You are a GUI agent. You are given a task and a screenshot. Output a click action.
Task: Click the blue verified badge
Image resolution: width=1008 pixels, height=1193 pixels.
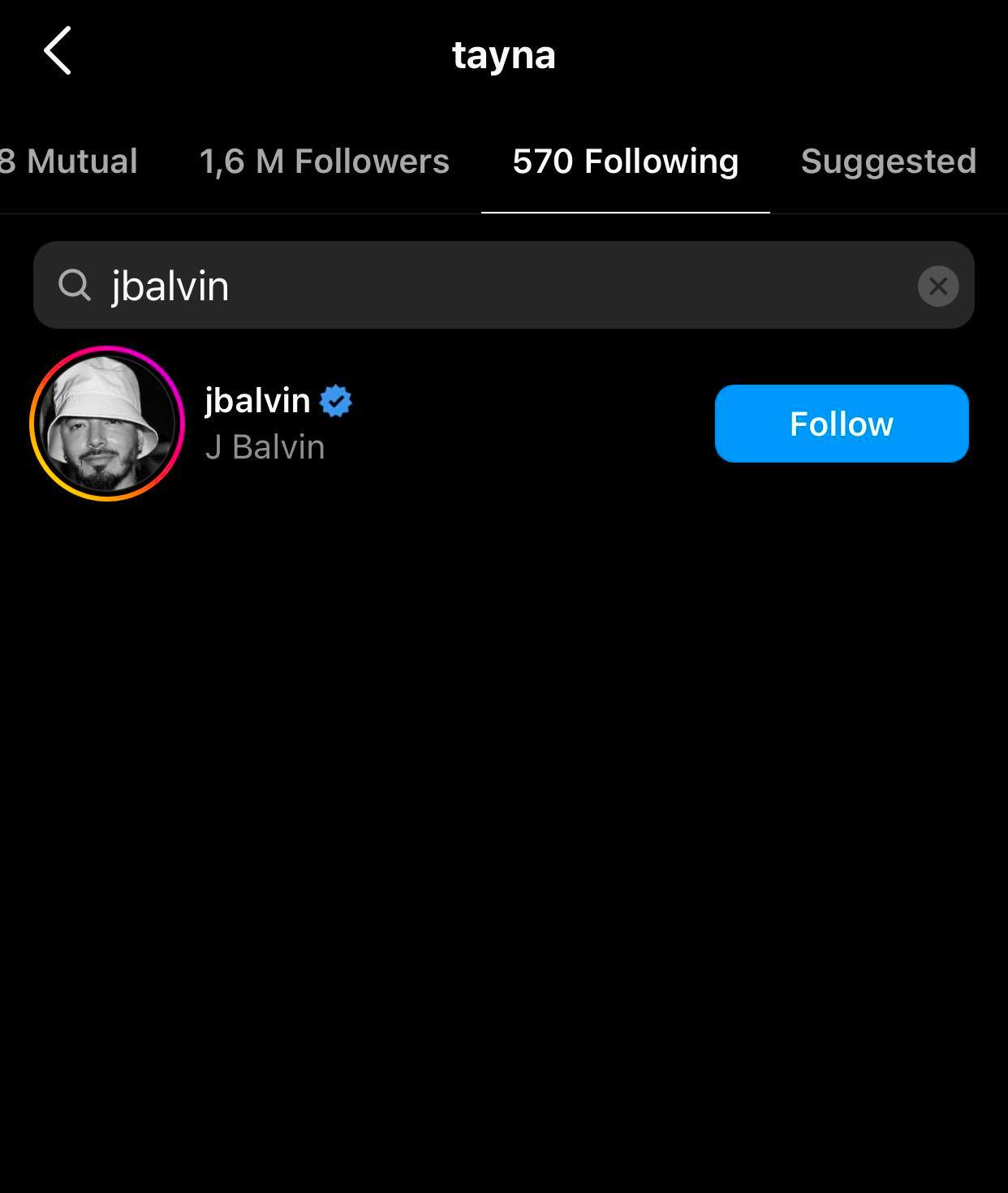tap(335, 401)
